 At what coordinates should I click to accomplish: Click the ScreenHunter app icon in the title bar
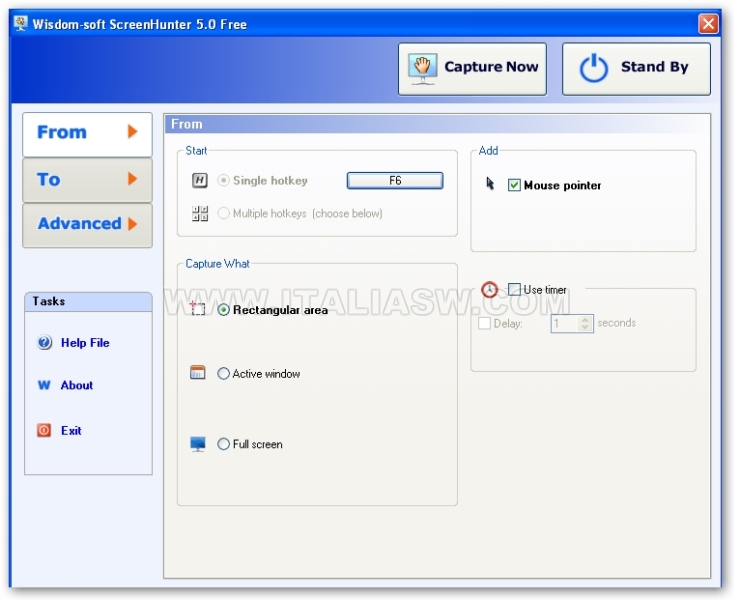[21, 23]
